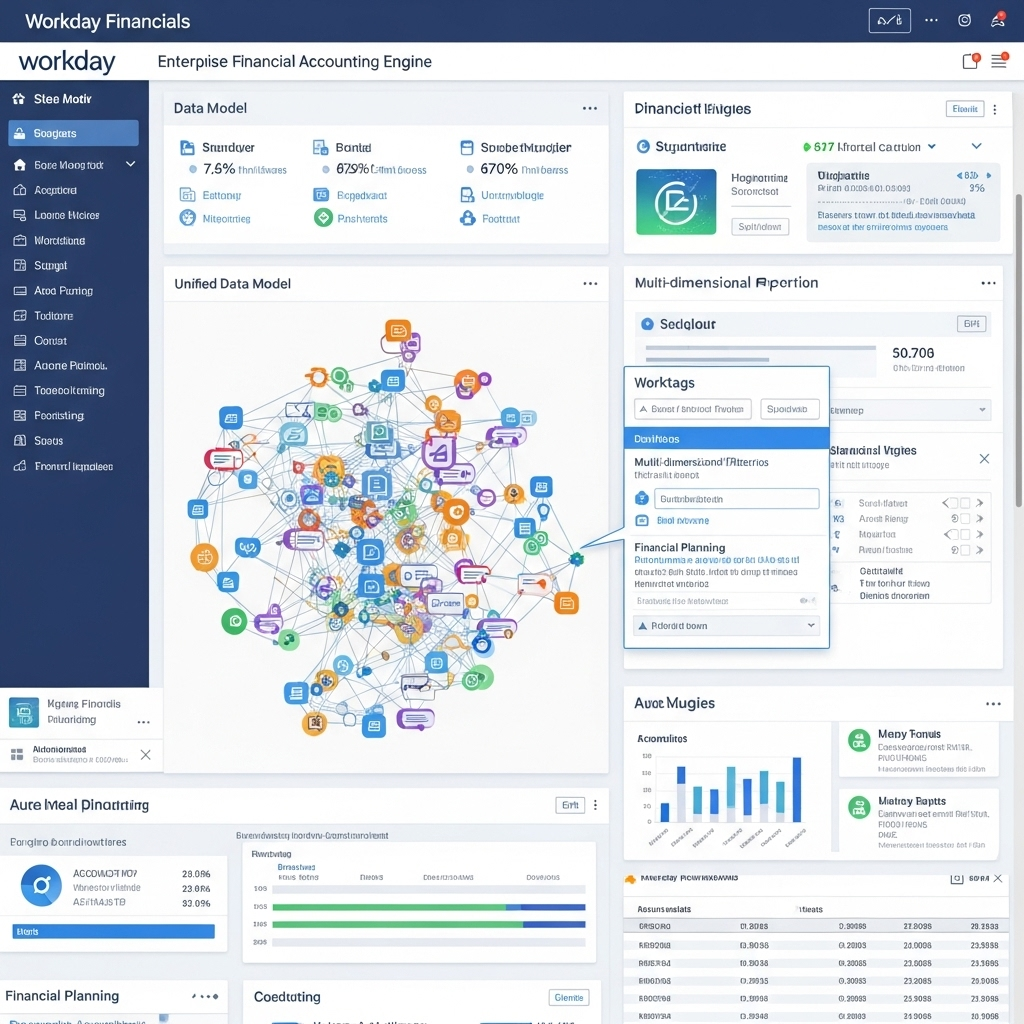Open Multi-dimensional panel options menu
Screen dimensions: 1024x1024
click(x=989, y=283)
